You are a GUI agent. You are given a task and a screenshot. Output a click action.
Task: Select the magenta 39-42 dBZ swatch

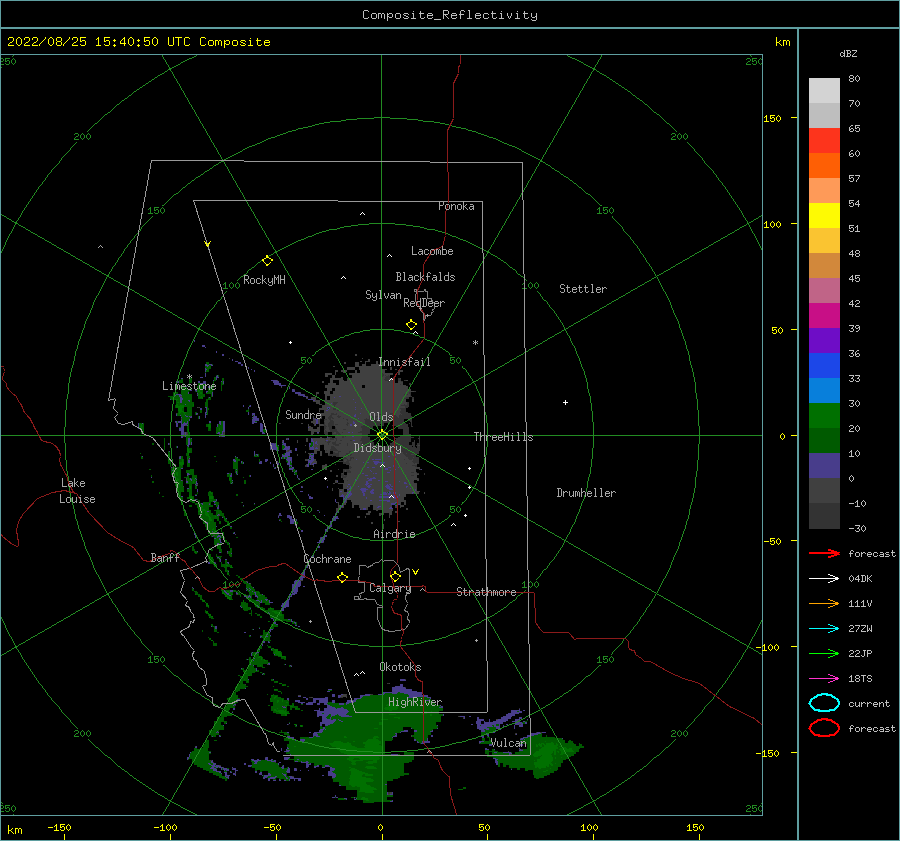[x=824, y=315]
